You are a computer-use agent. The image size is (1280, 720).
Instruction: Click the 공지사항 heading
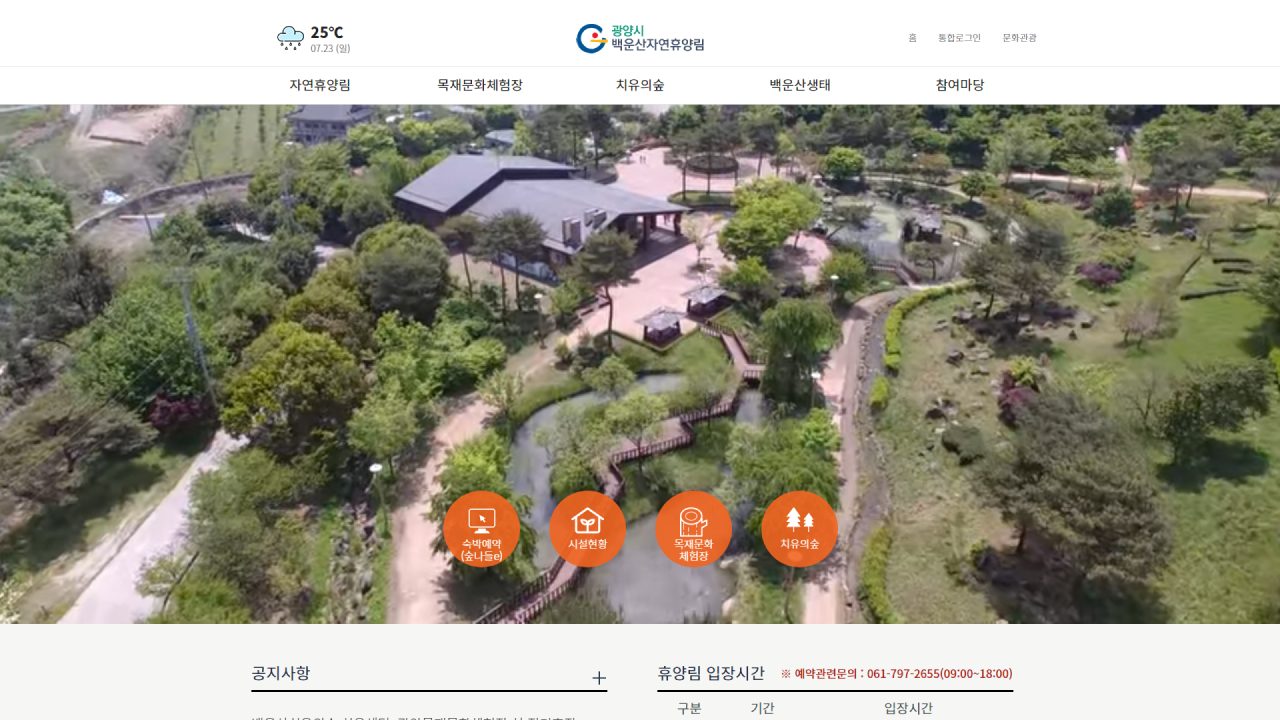point(281,673)
